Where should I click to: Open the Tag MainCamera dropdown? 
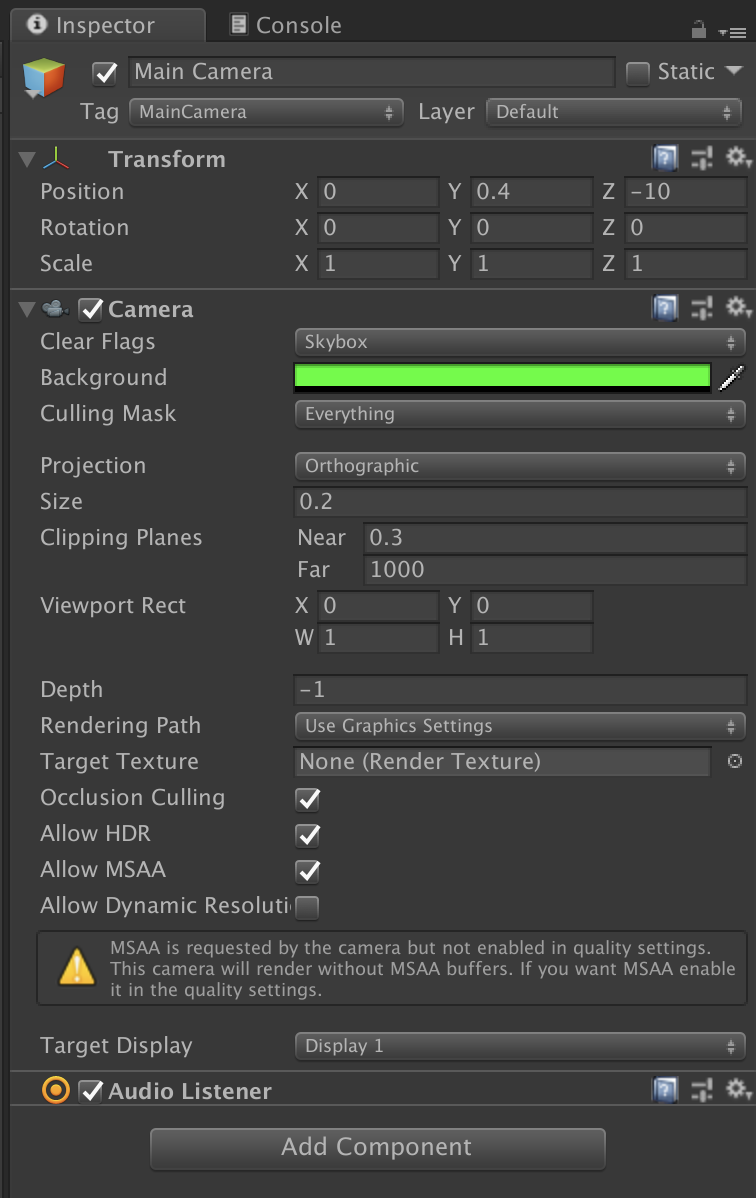[266, 112]
